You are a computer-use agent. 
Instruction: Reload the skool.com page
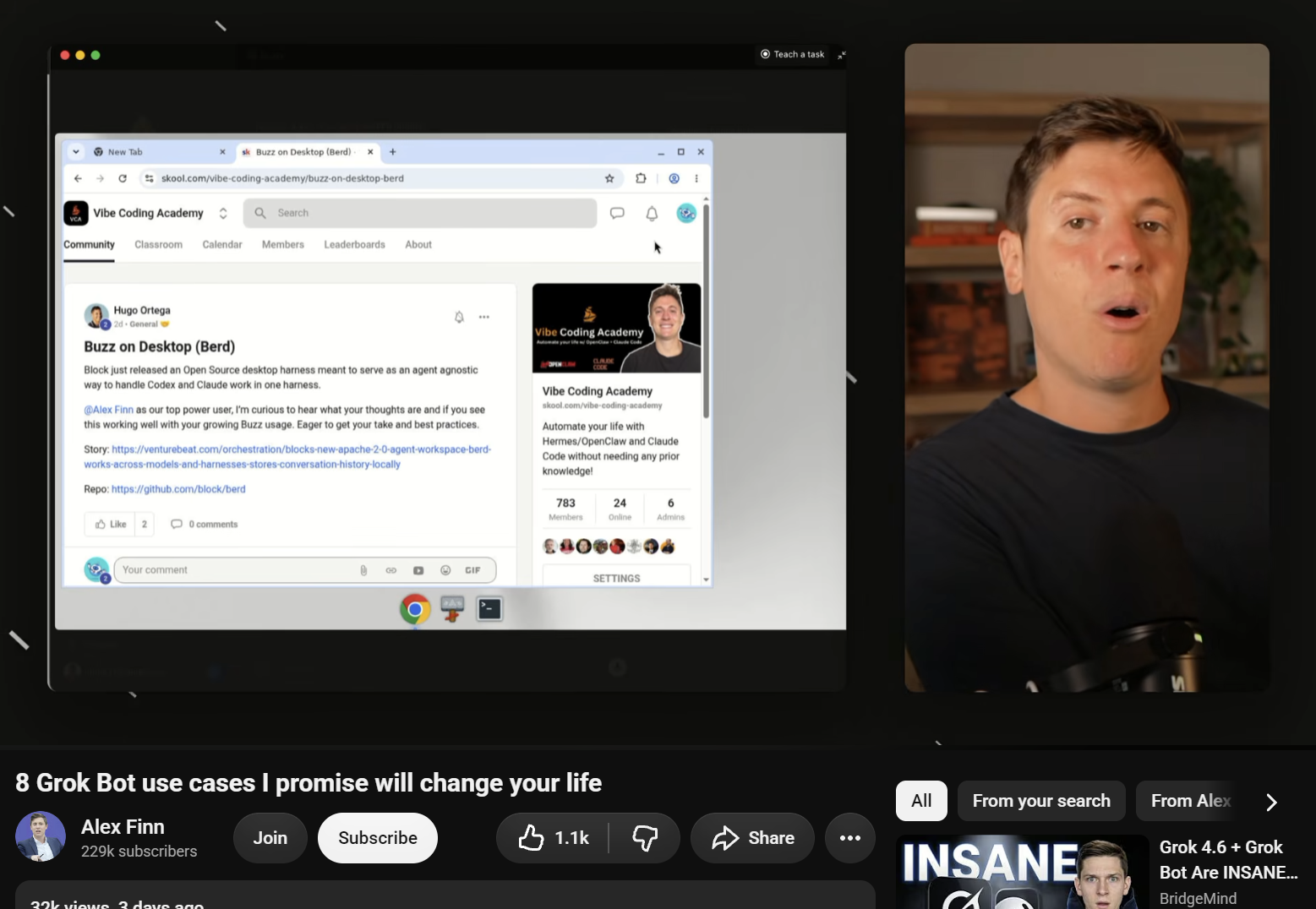tap(123, 178)
